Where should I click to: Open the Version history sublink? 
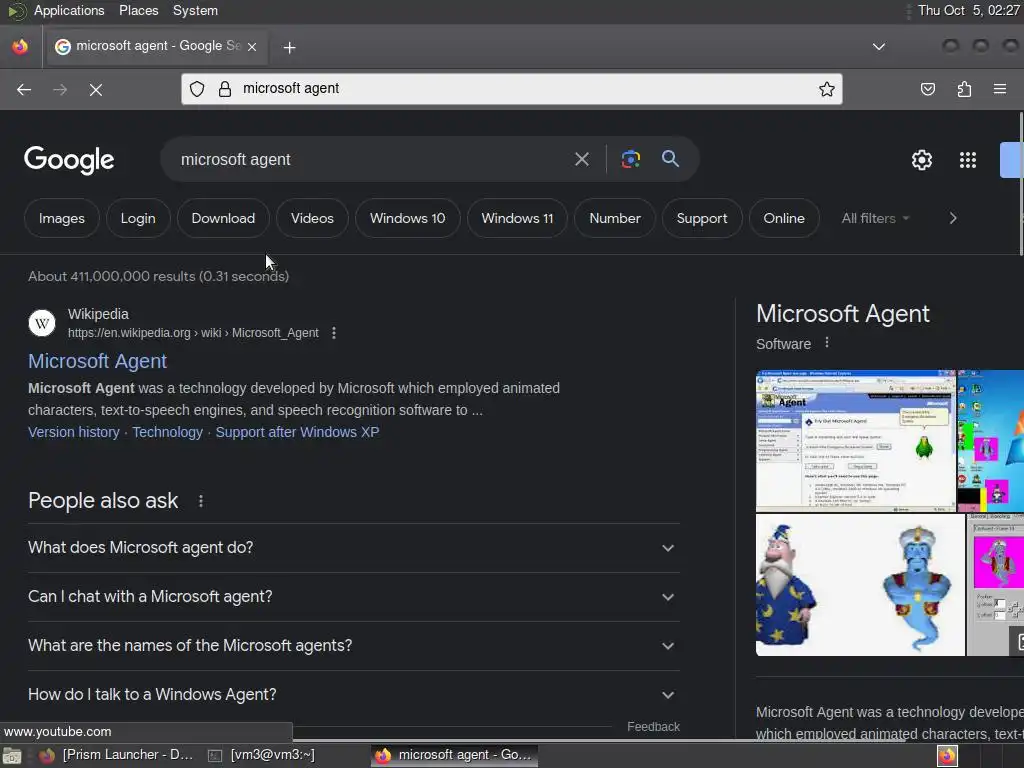pyautogui.click(x=74, y=432)
